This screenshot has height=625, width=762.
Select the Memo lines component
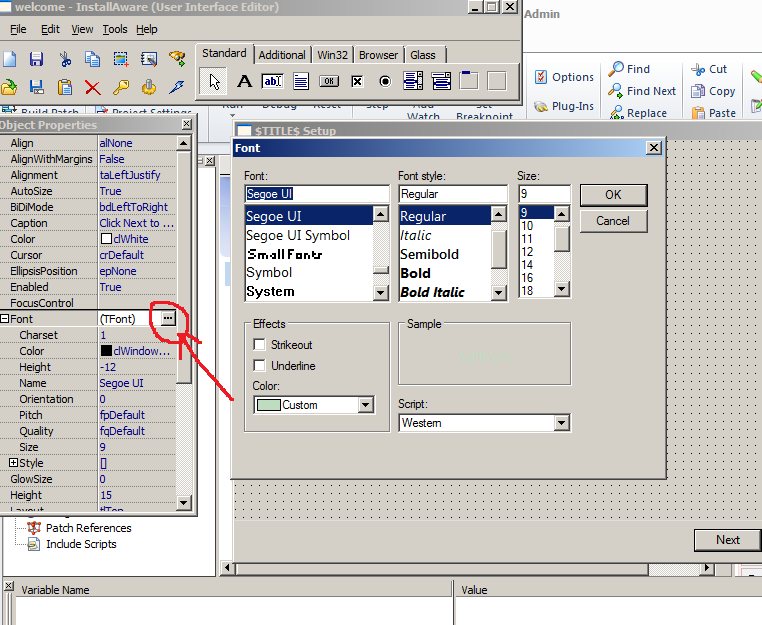[x=301, y=81]
